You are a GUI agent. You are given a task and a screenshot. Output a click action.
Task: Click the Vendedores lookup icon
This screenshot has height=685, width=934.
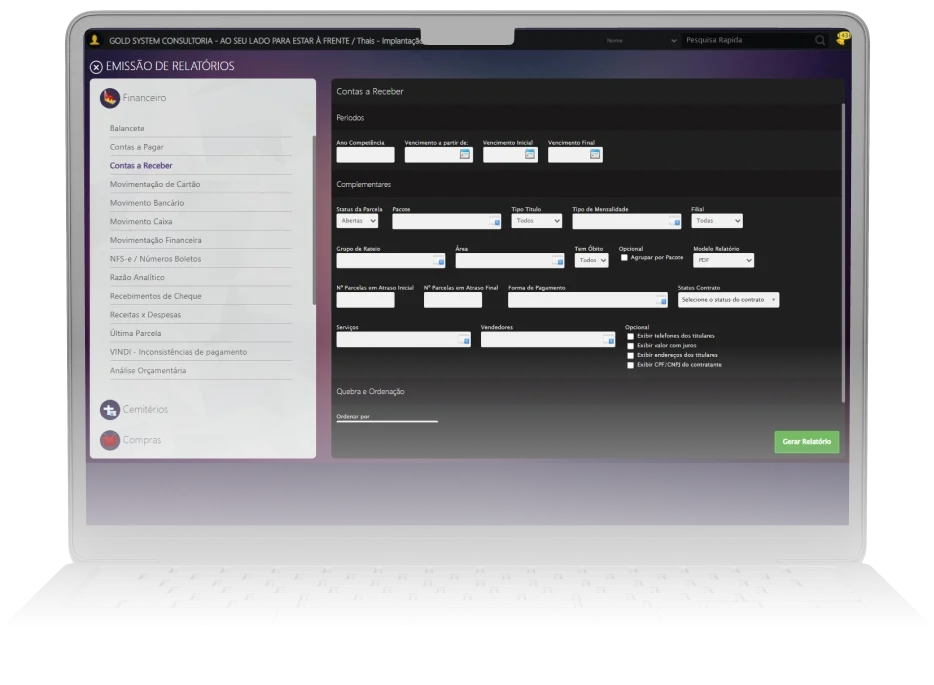(x=608, y=340)
